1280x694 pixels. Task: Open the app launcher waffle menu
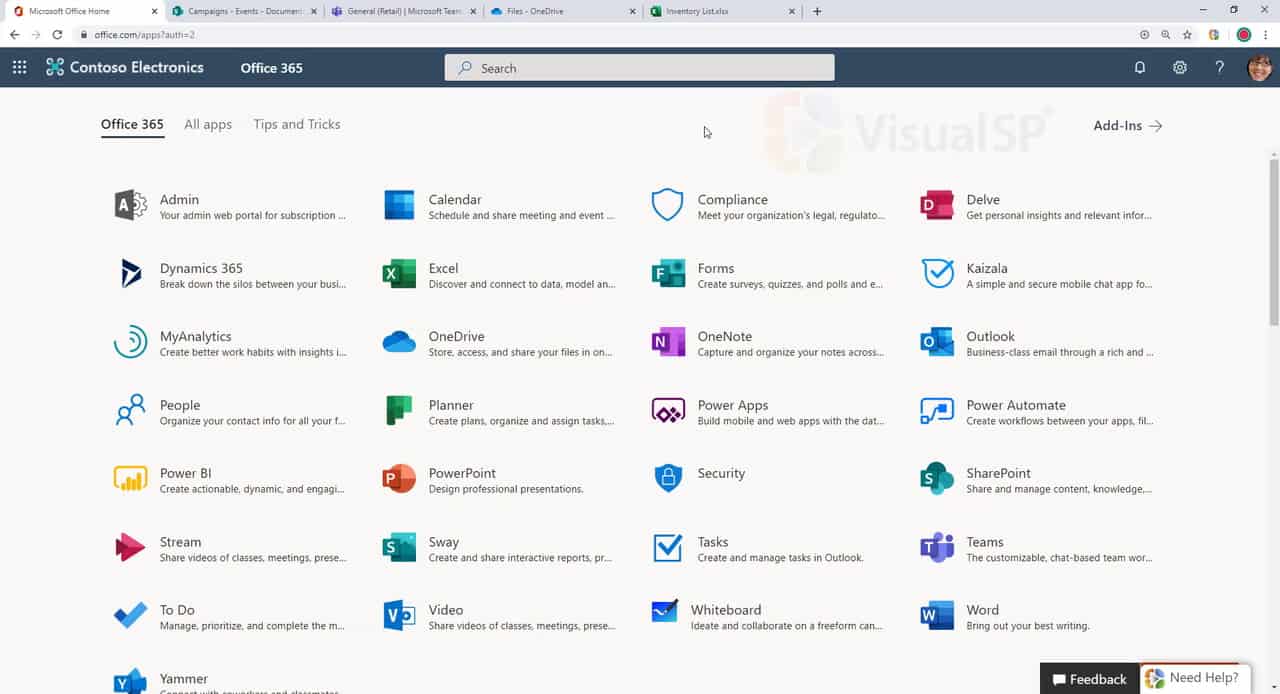tap(19, 68)
